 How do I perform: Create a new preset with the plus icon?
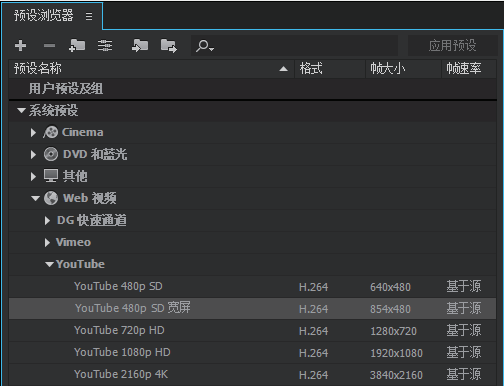[x=20, y=45]
